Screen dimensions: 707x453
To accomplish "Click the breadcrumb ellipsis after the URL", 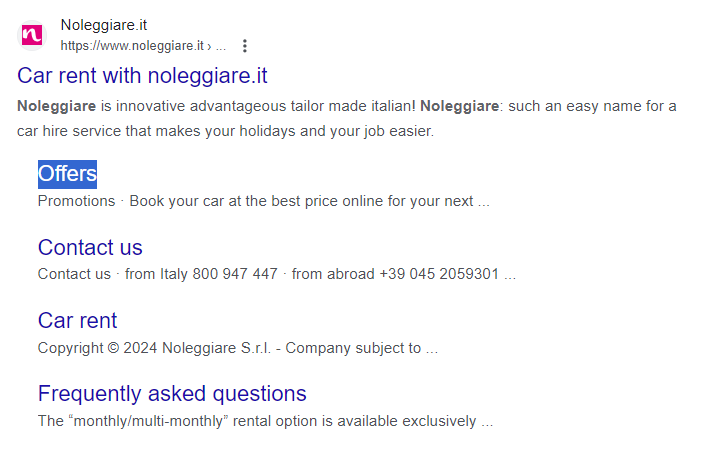I will click(221, 46).
